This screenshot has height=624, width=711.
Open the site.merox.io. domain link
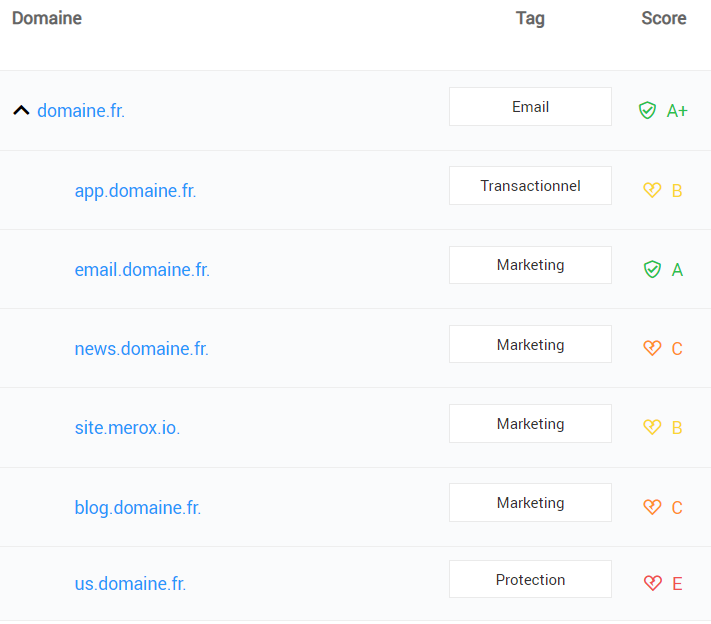127,428
